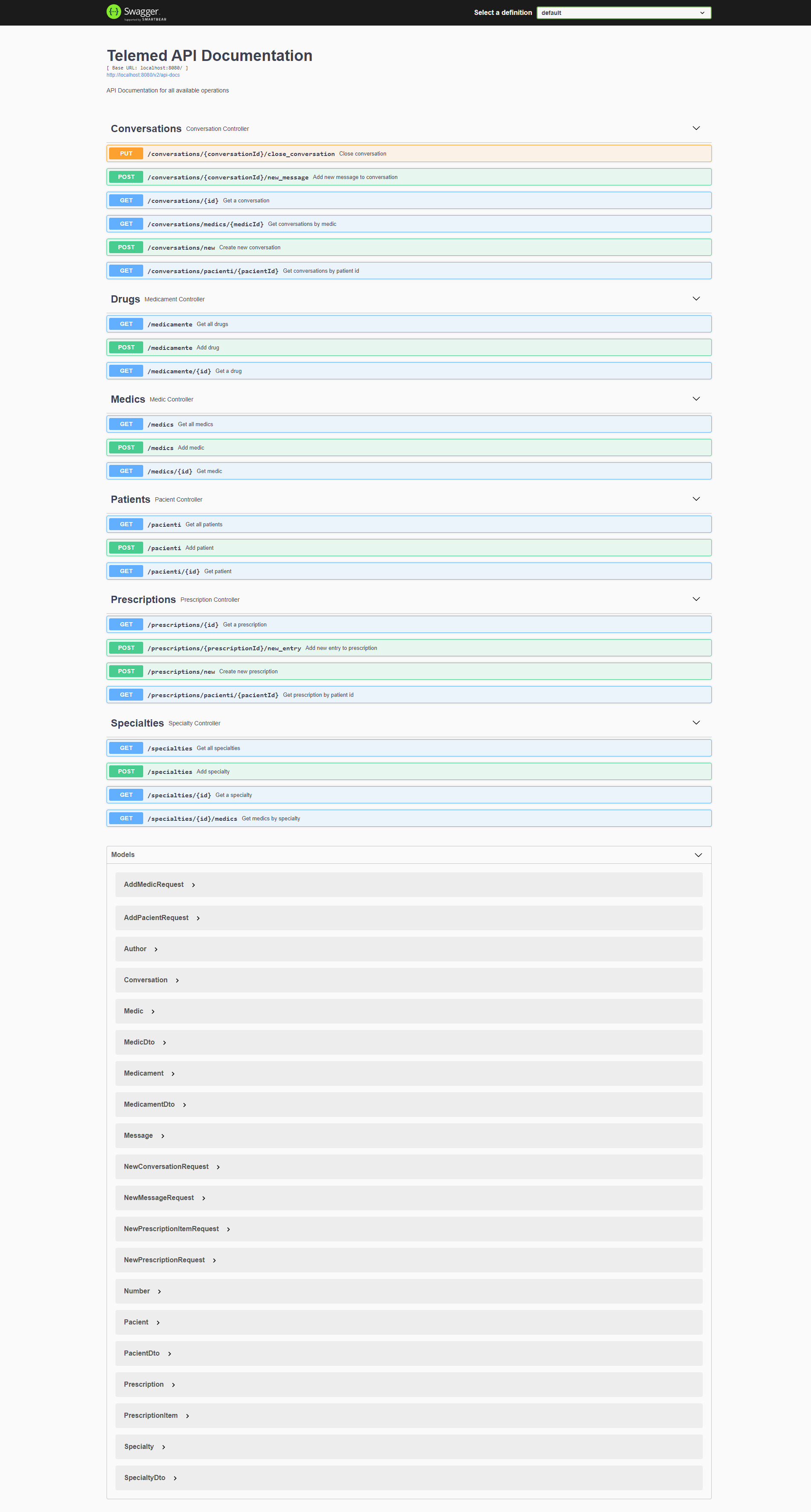811x1512 pixels.
Task: Open the POST /medics Add medic operation
Action: click(x=409, y=447)
